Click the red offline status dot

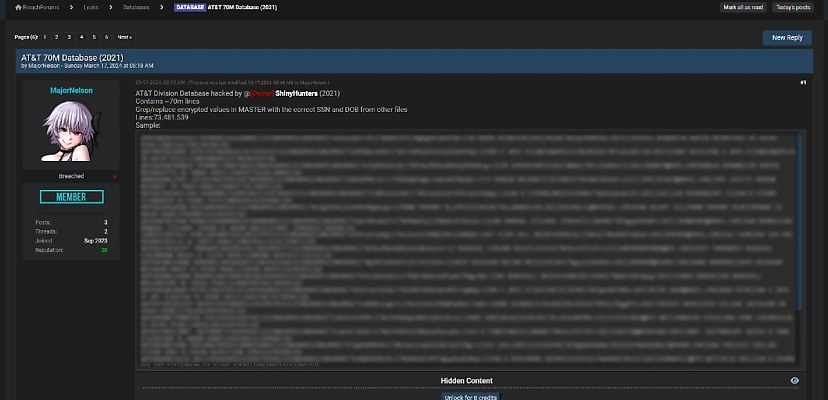click(x=115, y=176)
